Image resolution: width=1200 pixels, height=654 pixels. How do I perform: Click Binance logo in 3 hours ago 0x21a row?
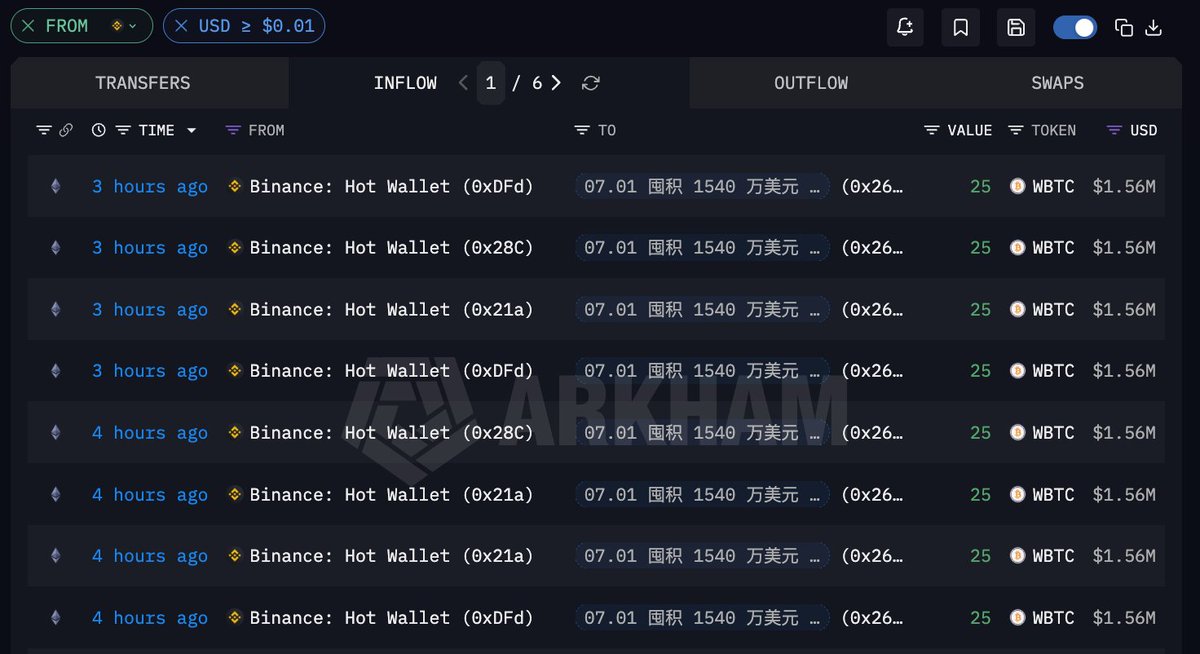pyautogui.click(x=235, y=309)
